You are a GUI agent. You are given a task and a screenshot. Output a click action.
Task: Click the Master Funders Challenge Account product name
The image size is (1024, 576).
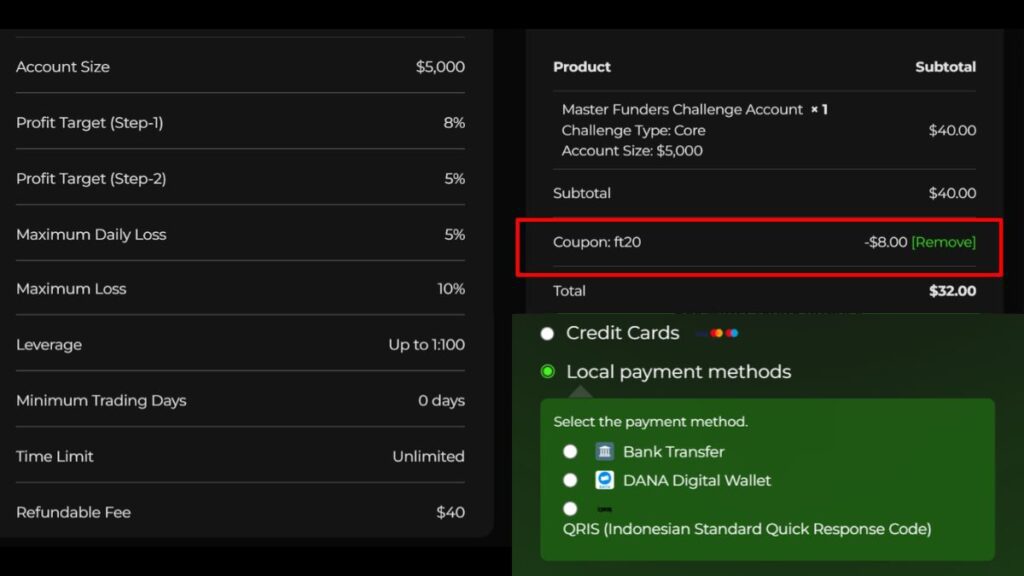coord(682,110)
